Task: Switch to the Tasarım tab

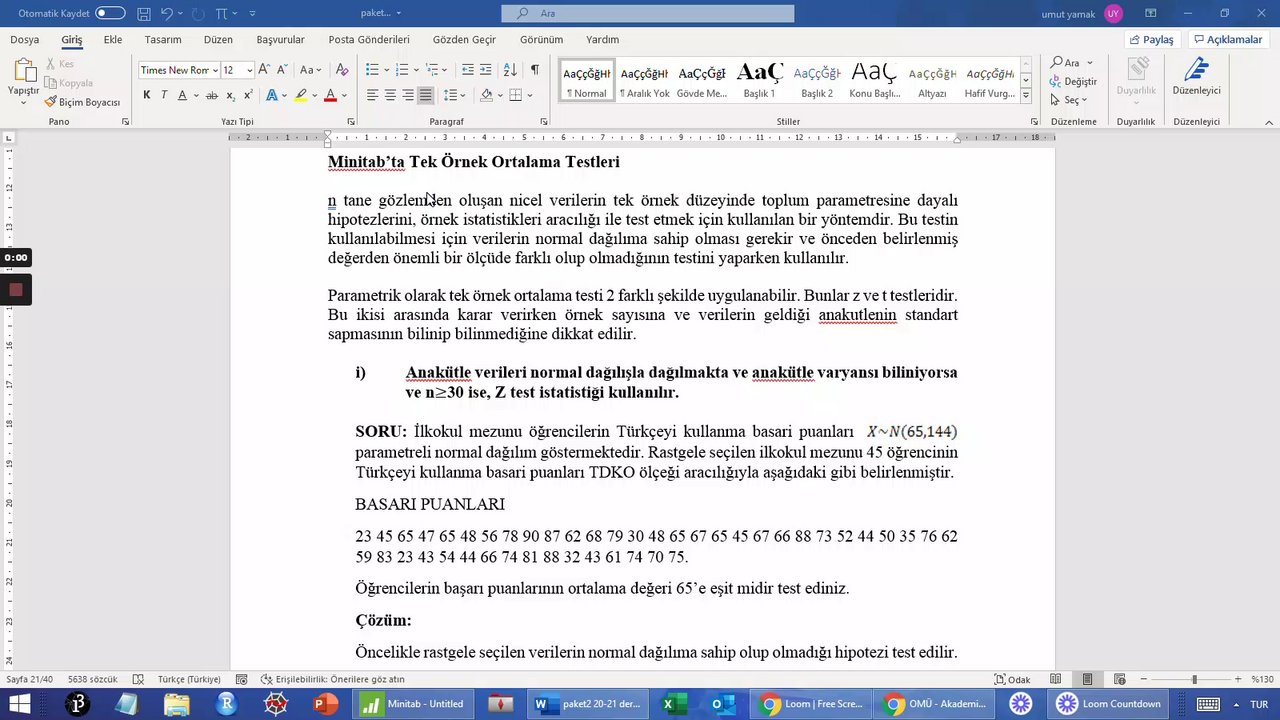Action: click(x=163, y=40)
